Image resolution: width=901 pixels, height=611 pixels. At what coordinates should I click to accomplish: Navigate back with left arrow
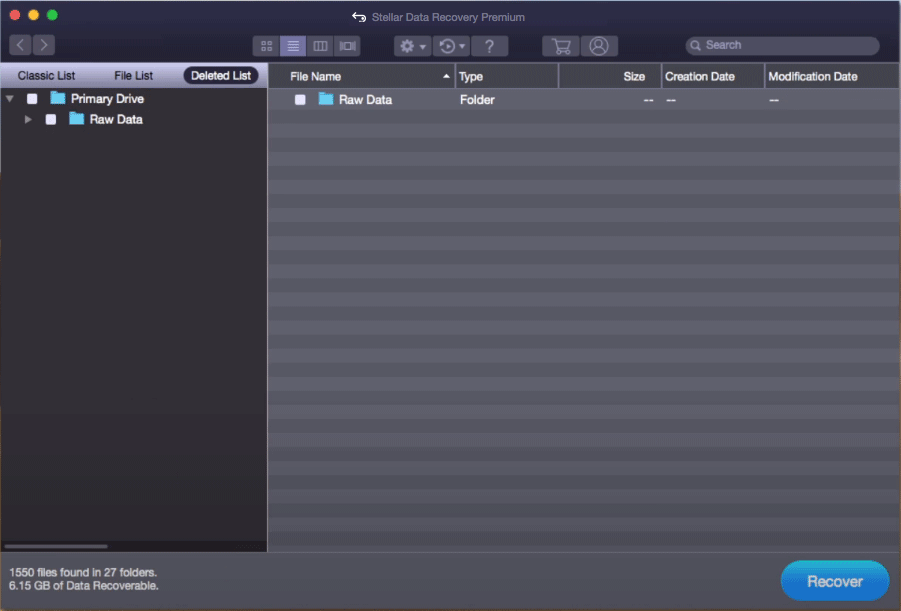(21, 45)
